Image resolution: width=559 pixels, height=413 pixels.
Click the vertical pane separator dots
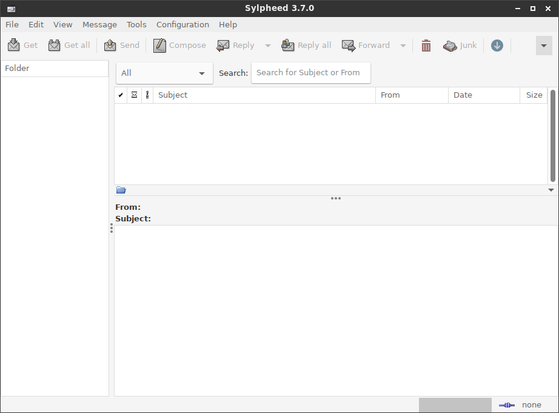point(112,228)
